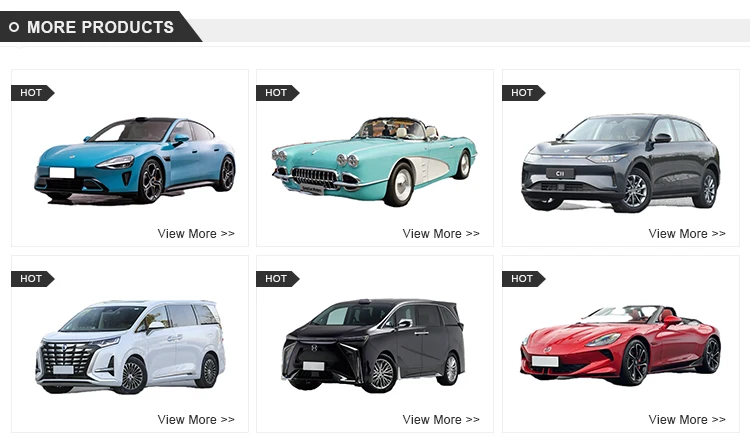Select the white minivan product image

coord(130,347)
